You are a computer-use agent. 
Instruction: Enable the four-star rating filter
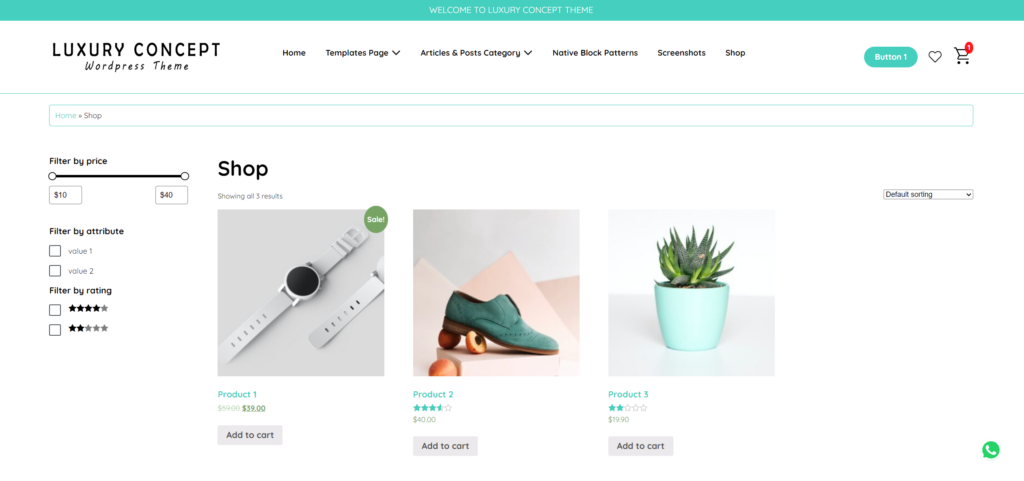[x=55, y=309]
